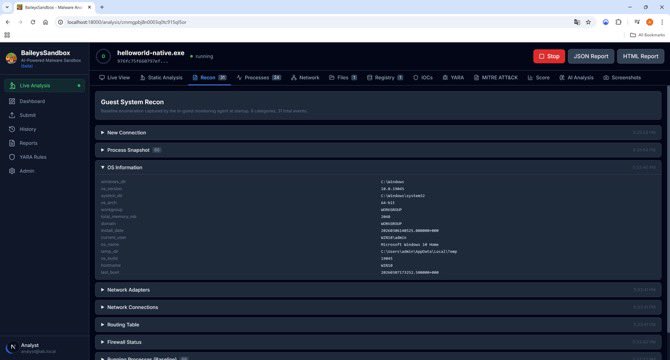Click the BaileysSandbox logo avatar
670x360 pixels.
(x=11, y=58)
